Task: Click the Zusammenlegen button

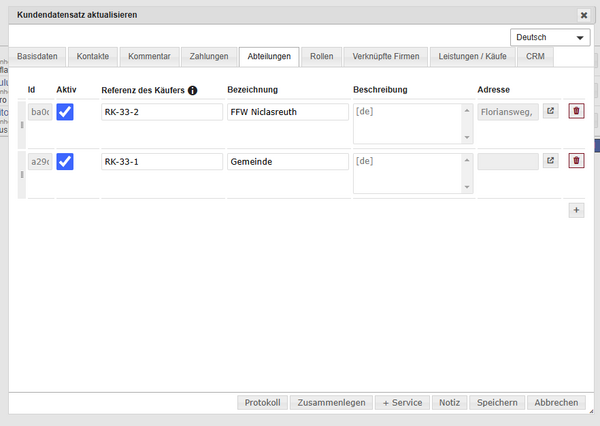Action: (x=331, y=402)
